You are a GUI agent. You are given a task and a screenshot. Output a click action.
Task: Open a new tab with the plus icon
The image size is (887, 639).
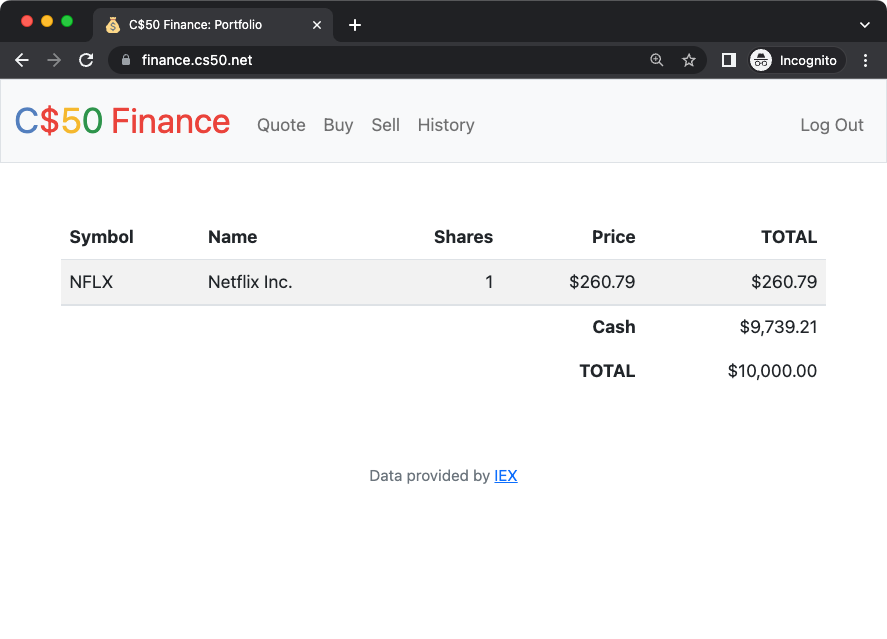pyautogui.click(x=355, y=25)
